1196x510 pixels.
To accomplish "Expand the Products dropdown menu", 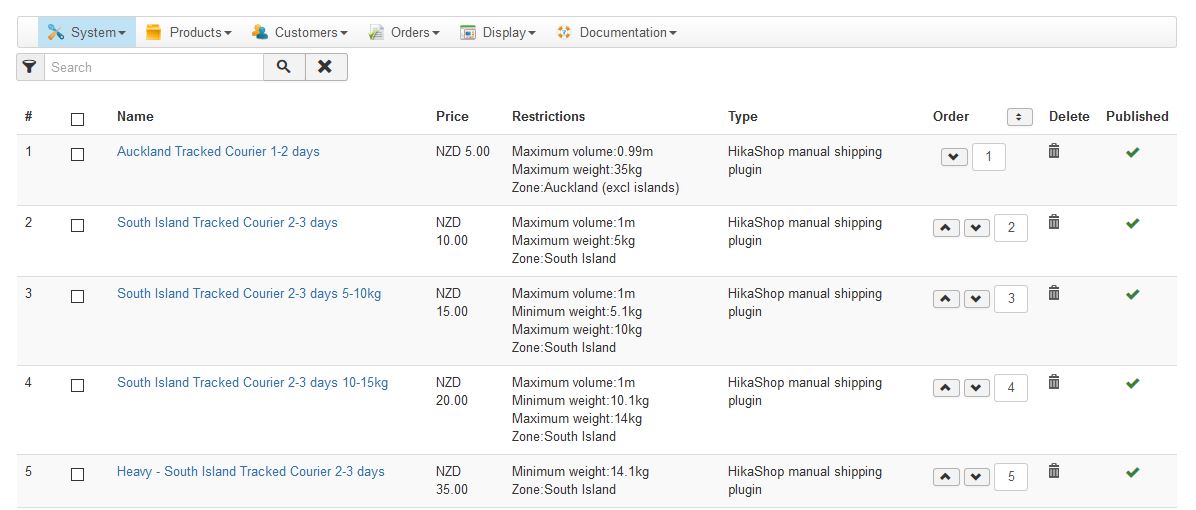I will 189,32.
